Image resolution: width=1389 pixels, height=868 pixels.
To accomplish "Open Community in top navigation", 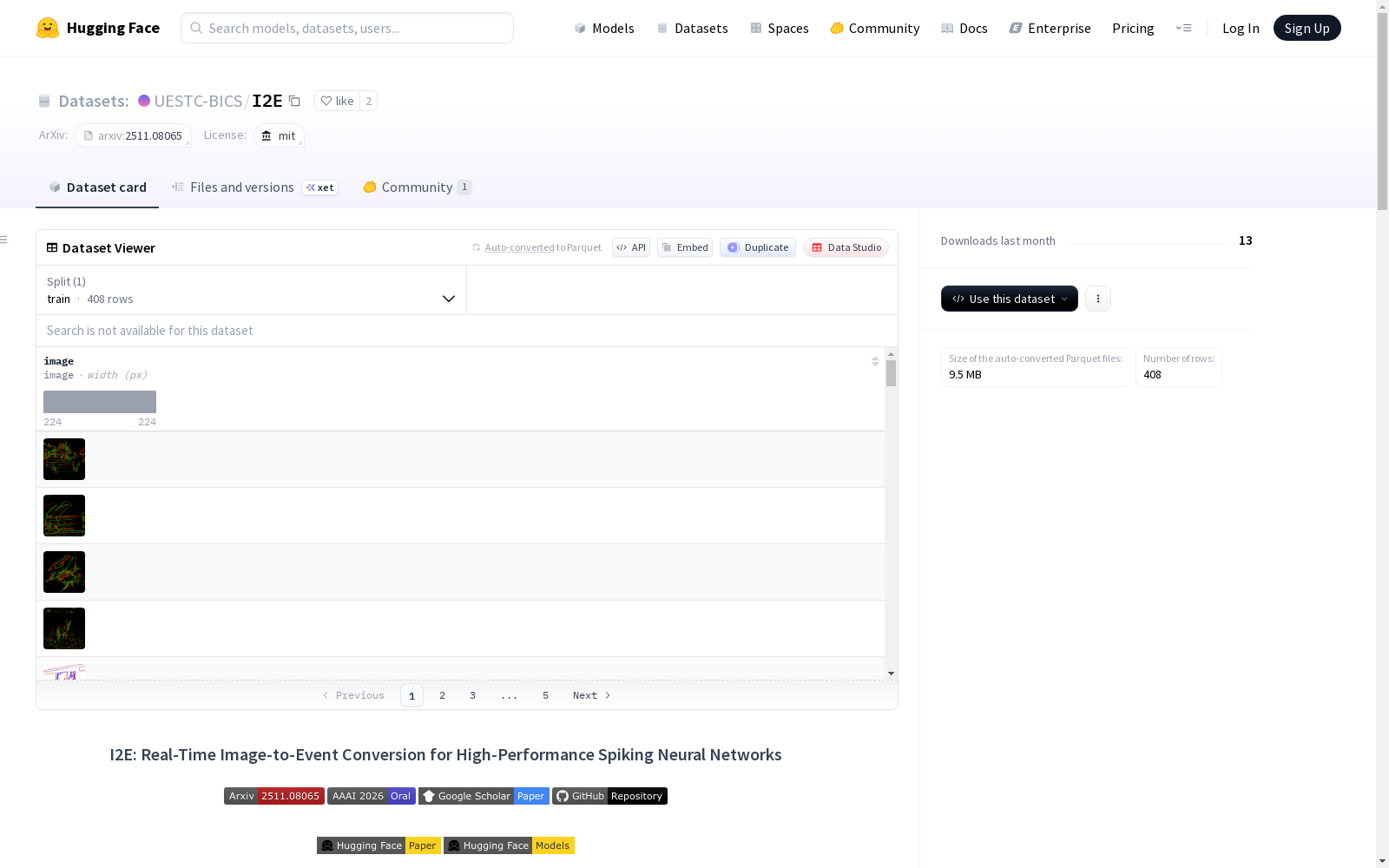I will pos(875,28).
